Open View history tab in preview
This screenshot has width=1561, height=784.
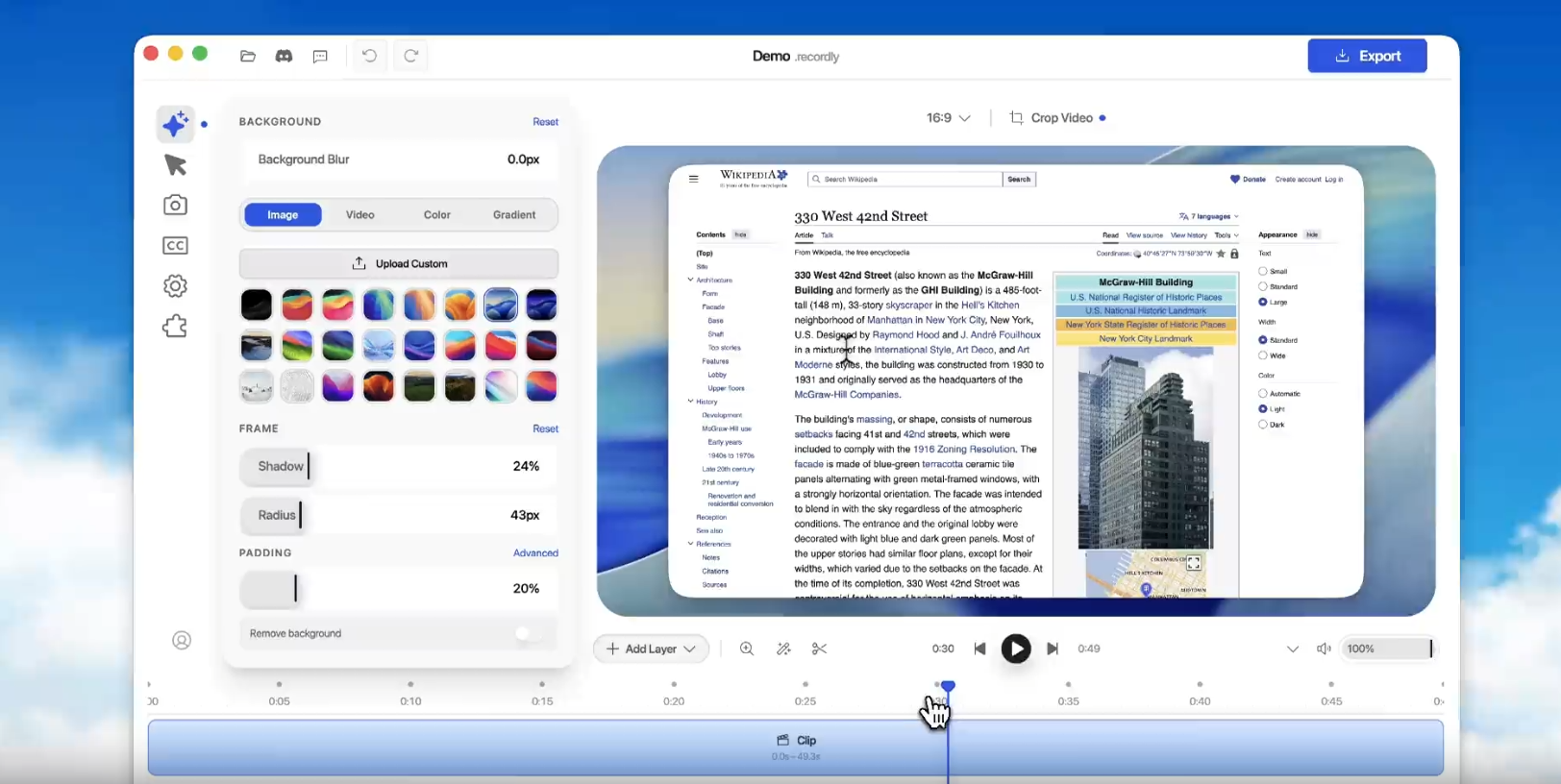pyautogui.click(x=1189, y=235)
